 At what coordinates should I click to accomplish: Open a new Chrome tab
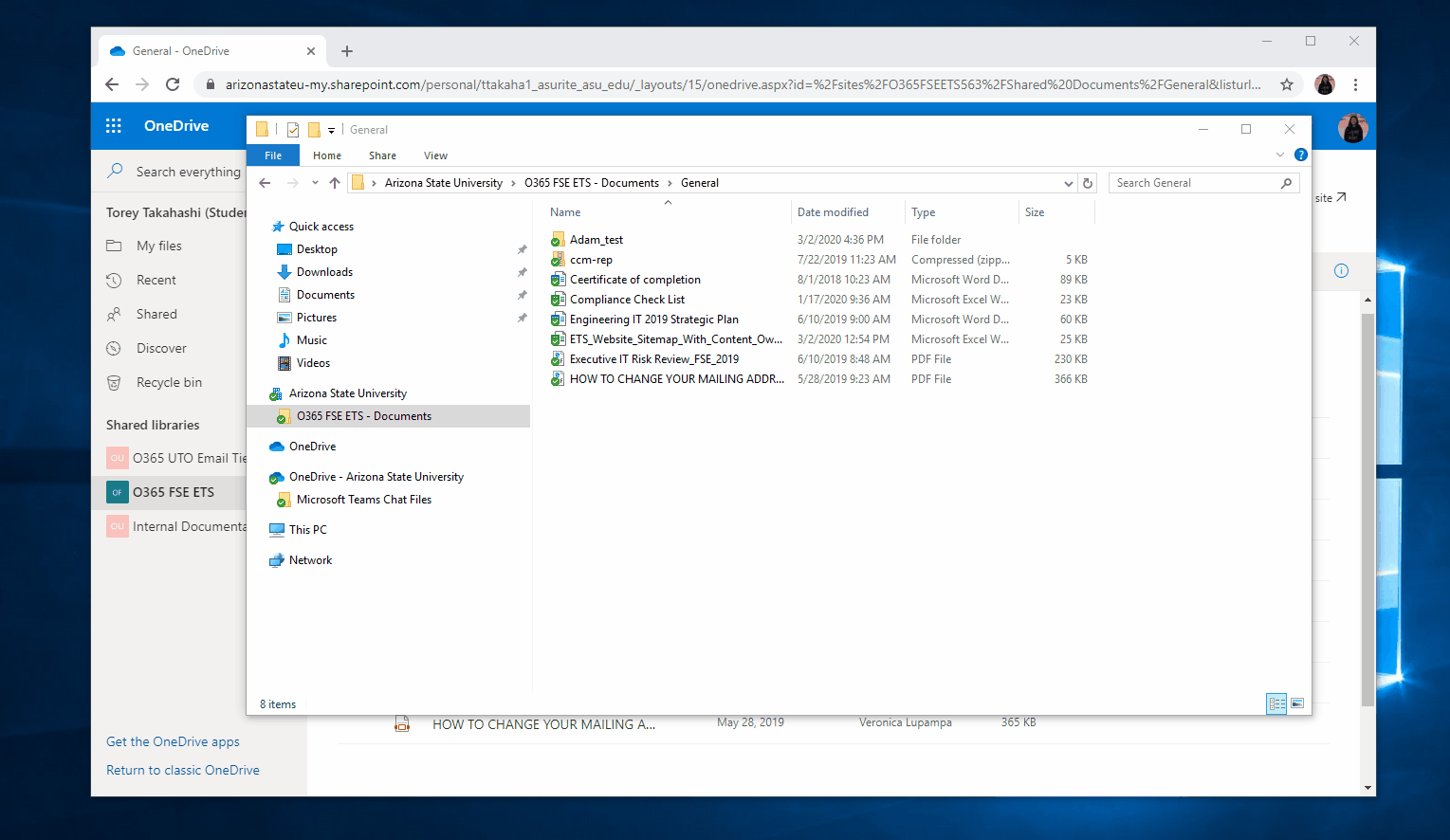point(347,51)
